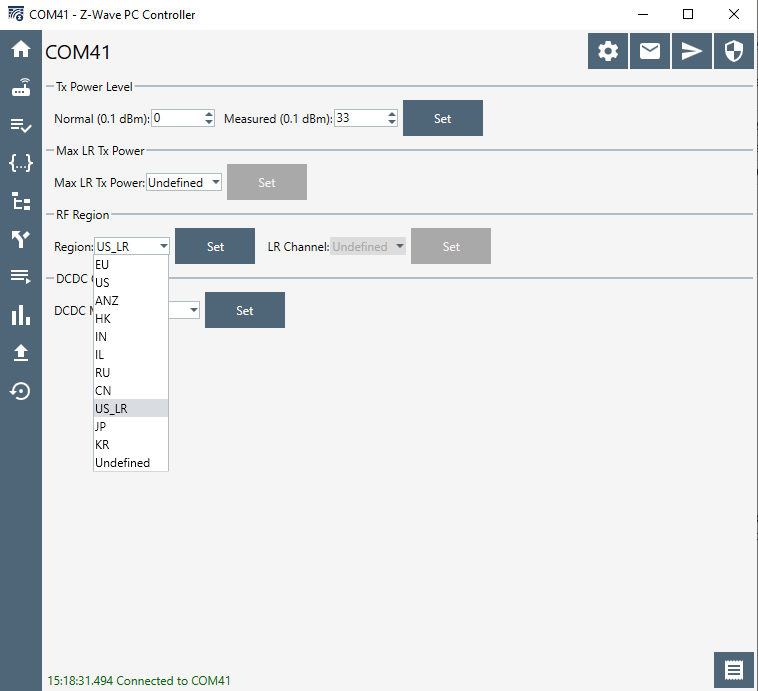This screenshot has width=758, height=691.
Task: Click the upload arrow icon in sidebar
Action: pos(20,353)
